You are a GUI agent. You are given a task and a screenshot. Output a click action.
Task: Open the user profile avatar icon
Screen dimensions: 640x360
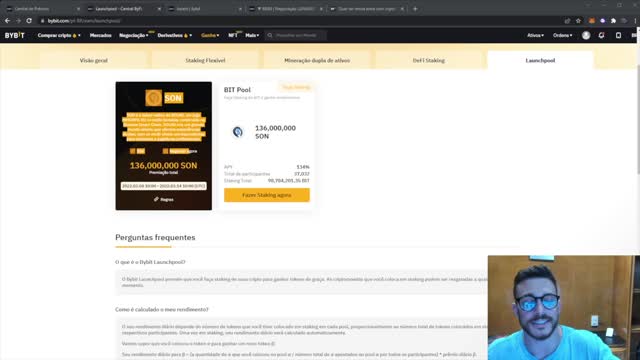click(586, 36)
